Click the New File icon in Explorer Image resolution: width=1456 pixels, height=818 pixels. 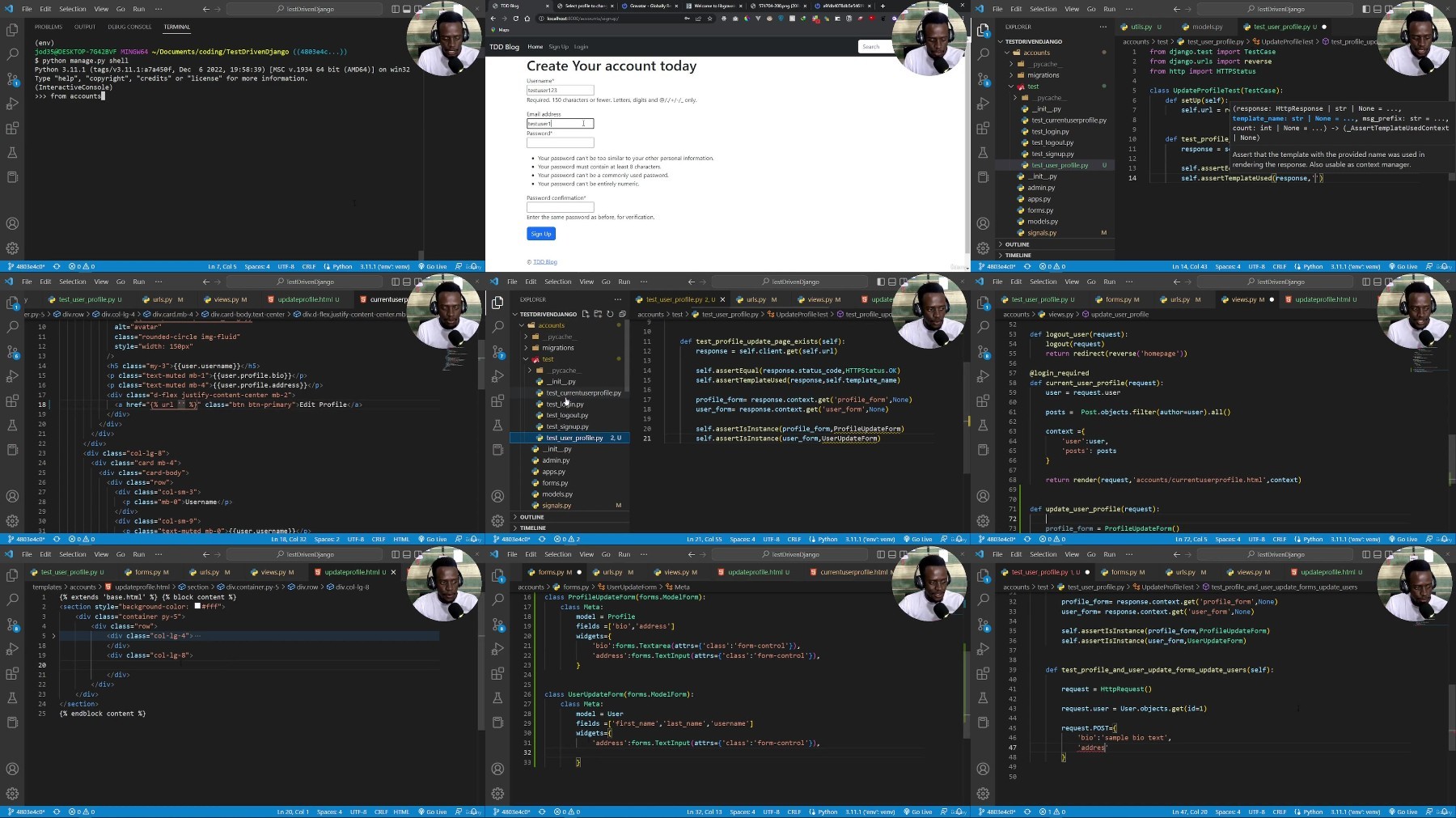[x=586, y=314]
